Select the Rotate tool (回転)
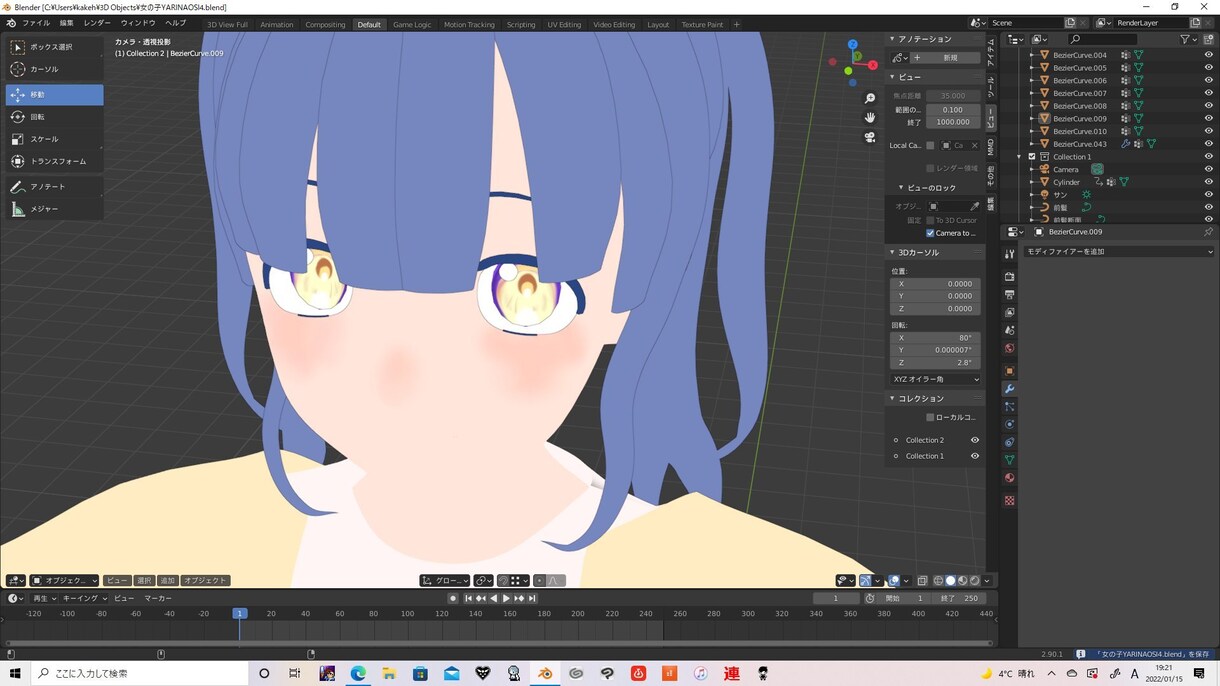This screenshot has height=686, width=1220. (x=54, y=117)
